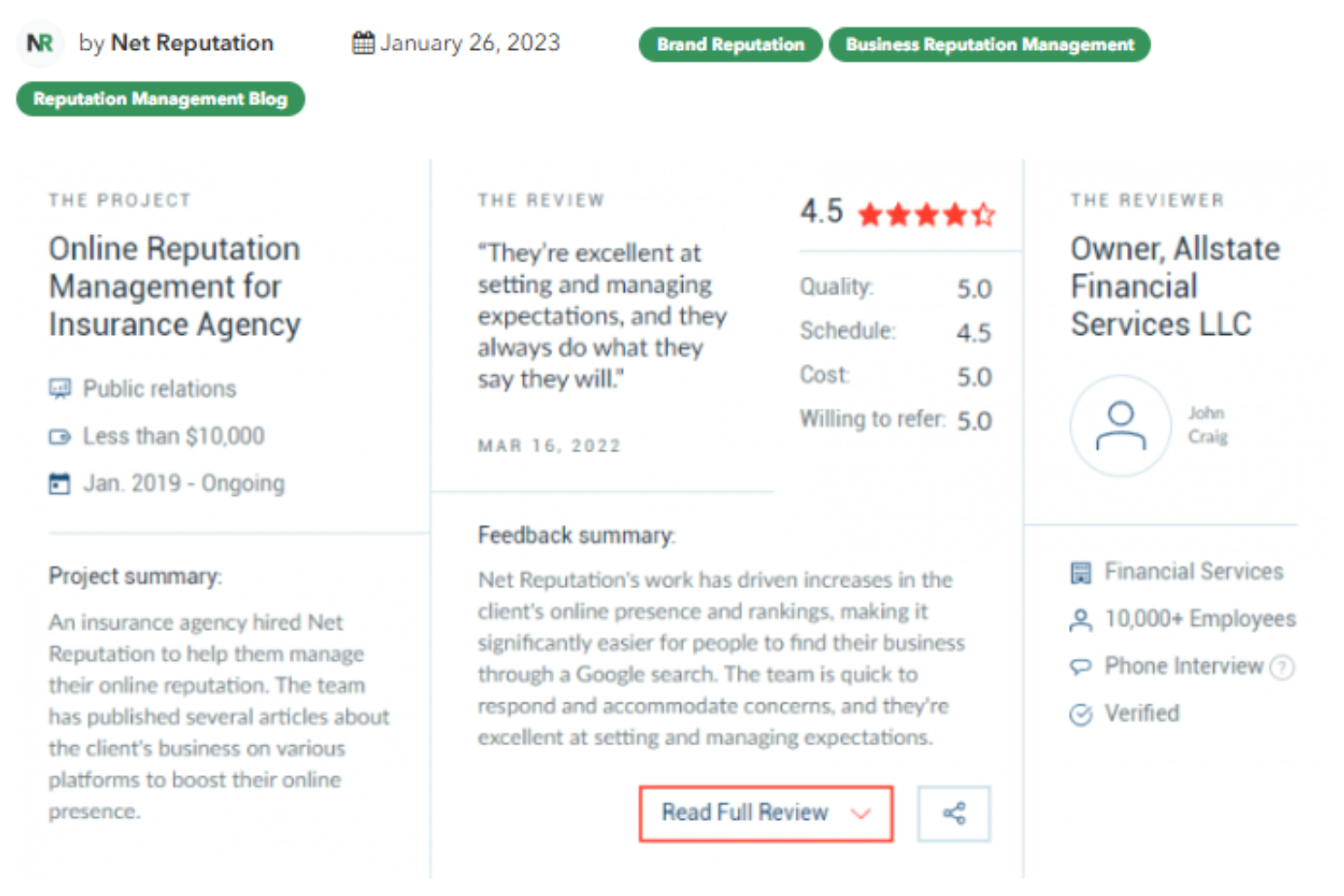Click the Phone Interview speech bubble icon

(1080, 666)
